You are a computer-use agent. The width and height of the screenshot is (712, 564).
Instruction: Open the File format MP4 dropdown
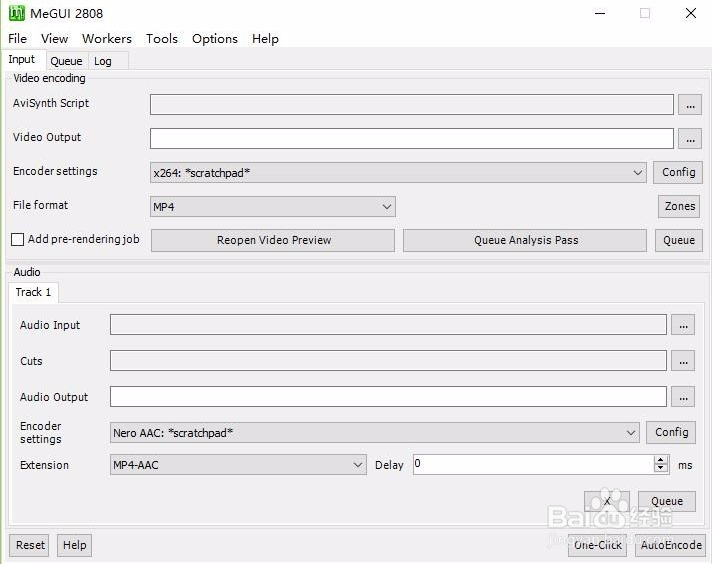point(272,207)
